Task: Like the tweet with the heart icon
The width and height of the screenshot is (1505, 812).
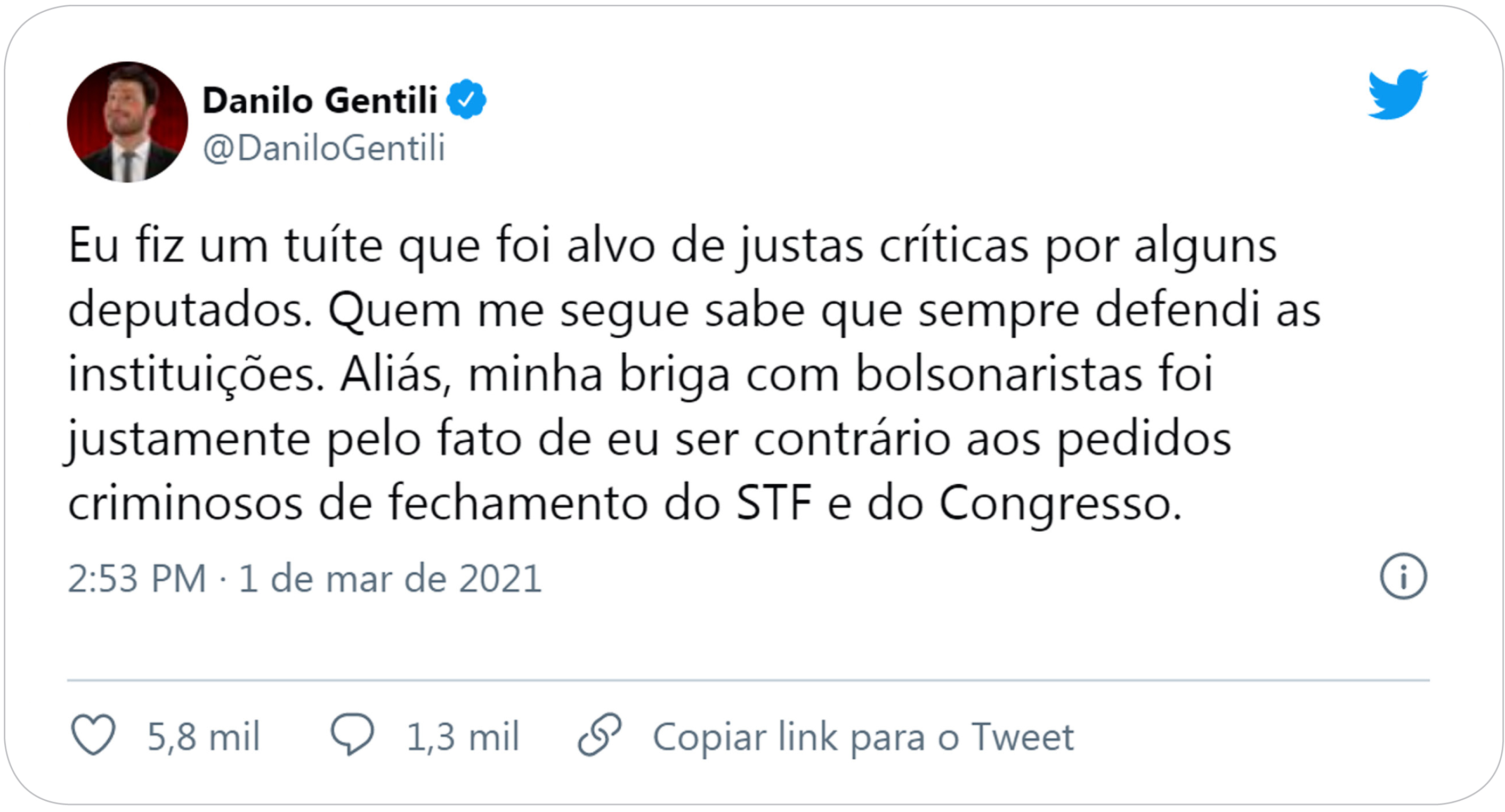Action: [x=93, y=735]
